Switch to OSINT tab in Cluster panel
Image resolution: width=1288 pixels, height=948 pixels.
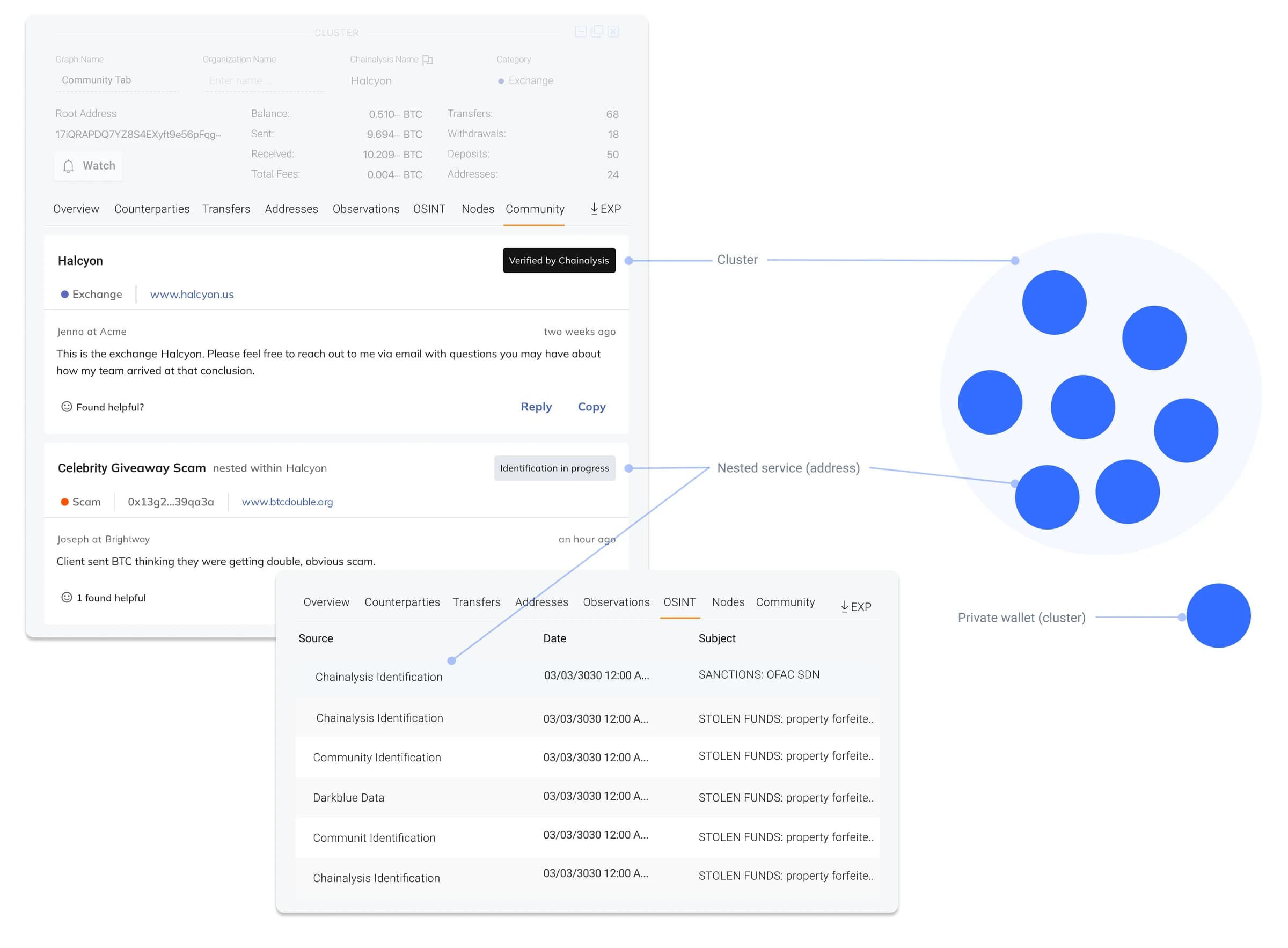click(429, 209)
